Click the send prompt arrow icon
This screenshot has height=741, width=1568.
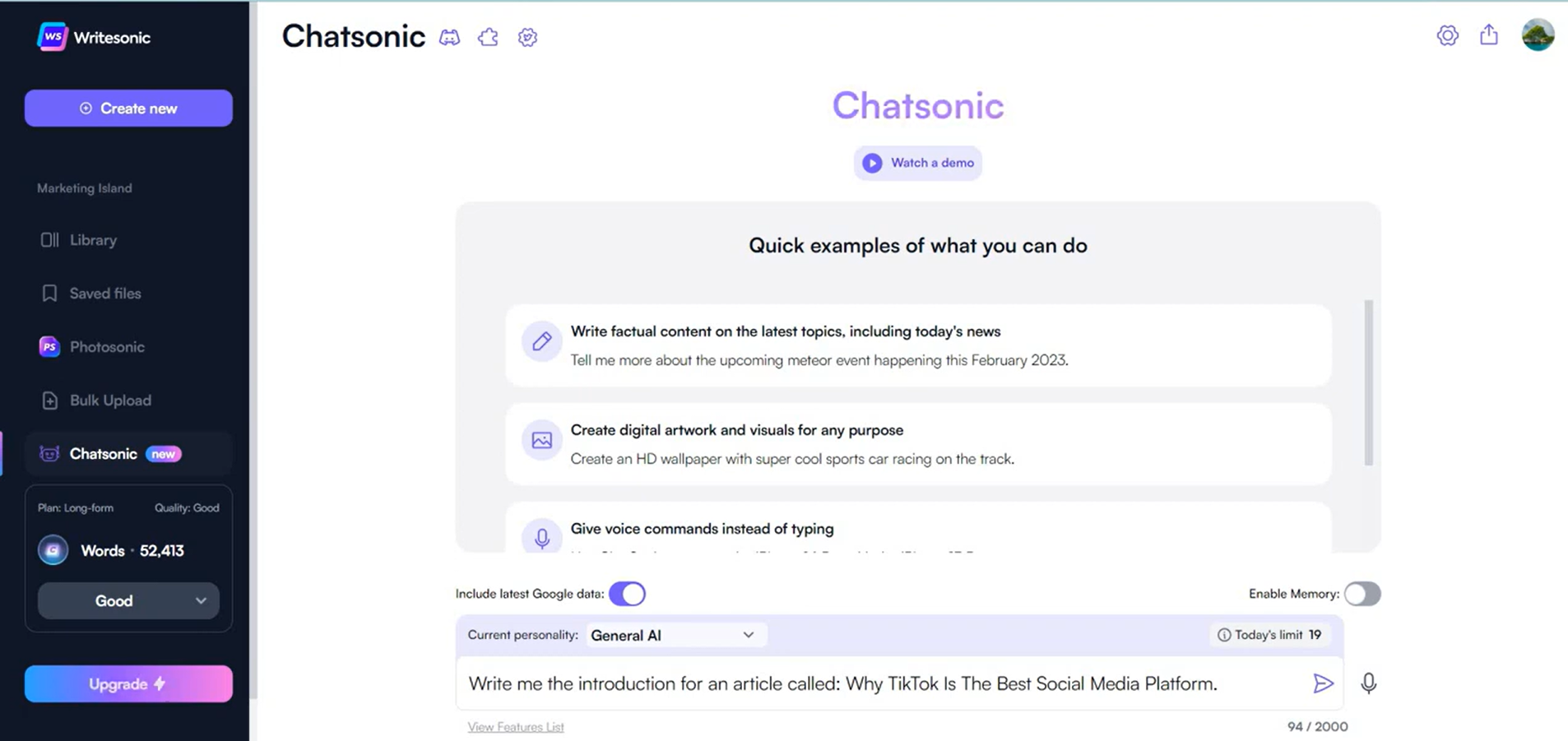click(x=1323, y=683)
